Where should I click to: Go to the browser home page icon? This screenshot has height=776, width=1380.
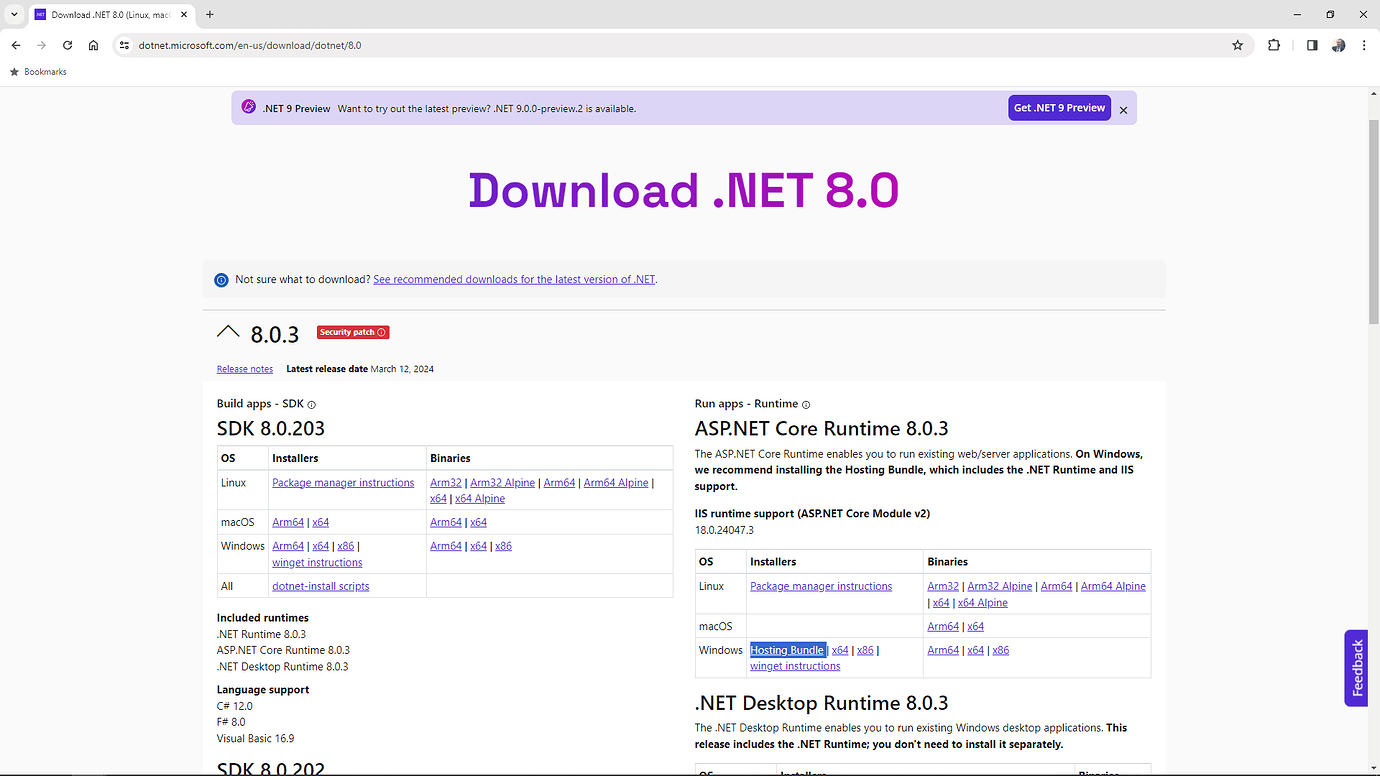pyautogui.click(x=93, y=45)
